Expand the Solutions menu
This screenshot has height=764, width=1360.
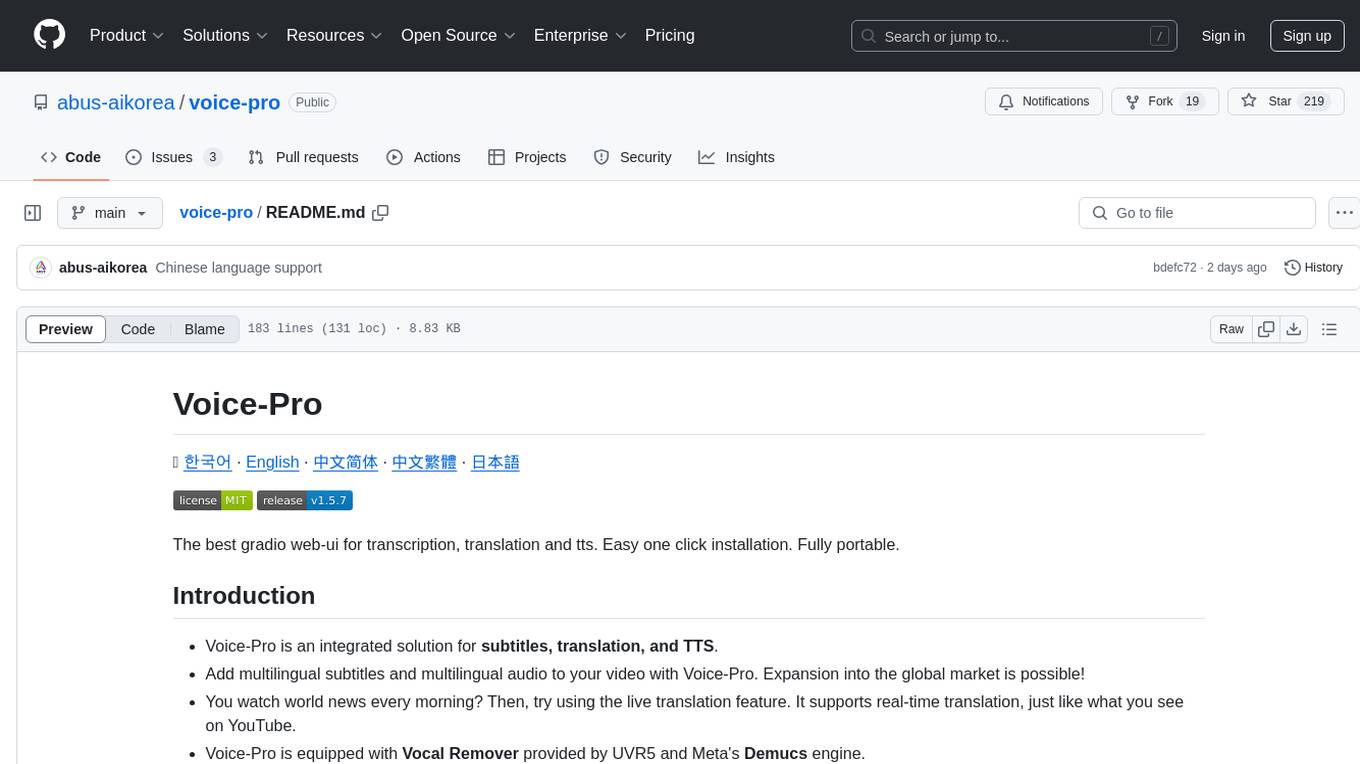coord(225,35)
